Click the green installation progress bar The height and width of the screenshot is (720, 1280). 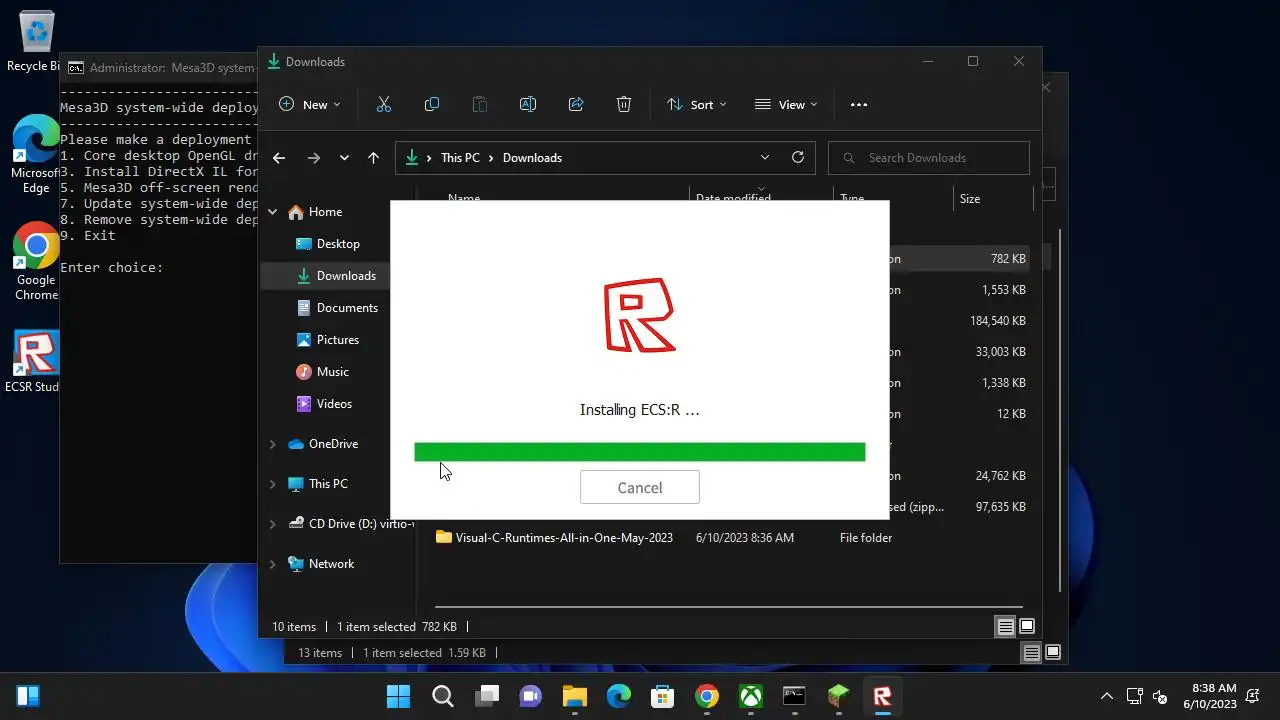tap(639, 452)
